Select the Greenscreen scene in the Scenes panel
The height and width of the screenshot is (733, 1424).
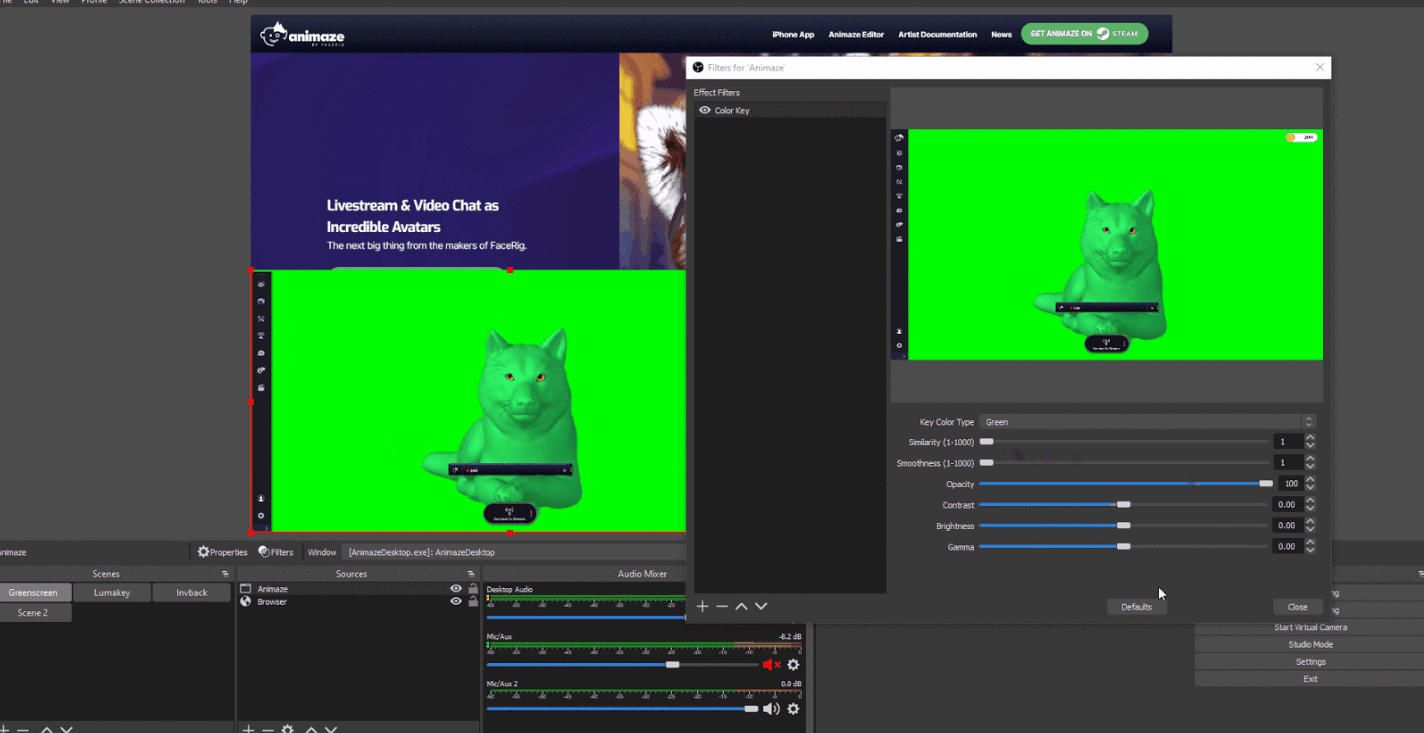point(35,592)
